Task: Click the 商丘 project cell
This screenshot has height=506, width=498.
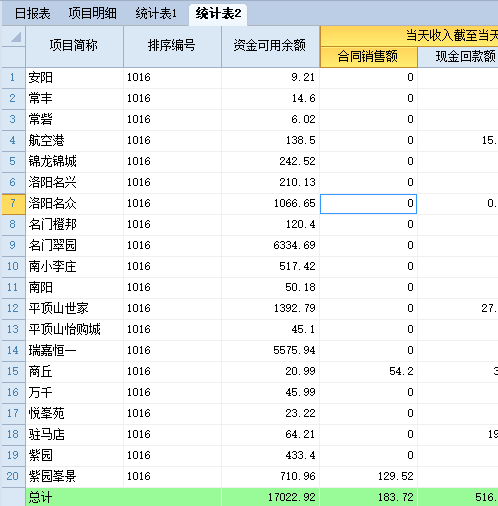Action: (x=74, y=372)
